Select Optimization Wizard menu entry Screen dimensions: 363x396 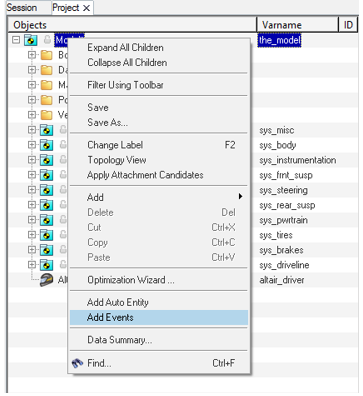pyautogui.click(x=131, y=280)
